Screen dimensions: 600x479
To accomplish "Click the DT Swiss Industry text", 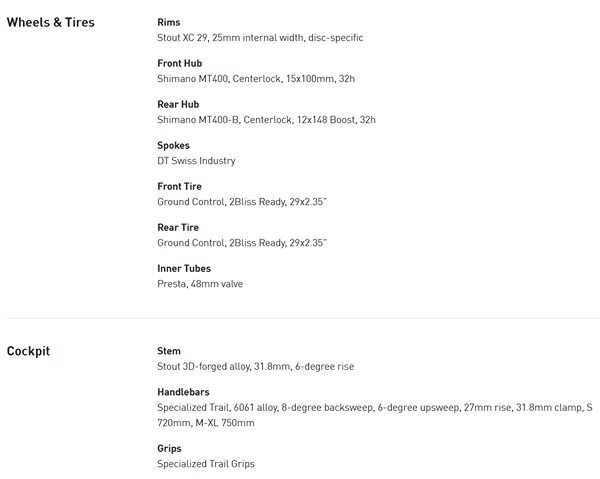I will pos(196,161).
